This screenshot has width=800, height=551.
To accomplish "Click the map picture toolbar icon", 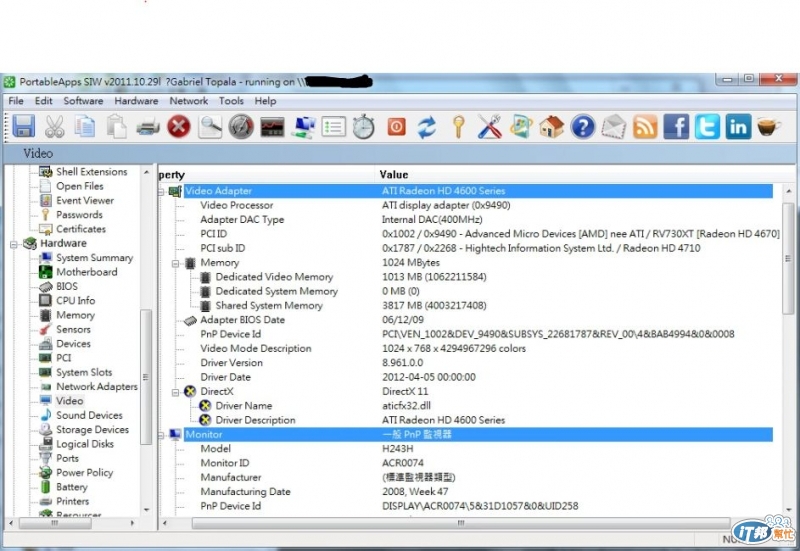I will pyautogui.click(x=520, y=126).
